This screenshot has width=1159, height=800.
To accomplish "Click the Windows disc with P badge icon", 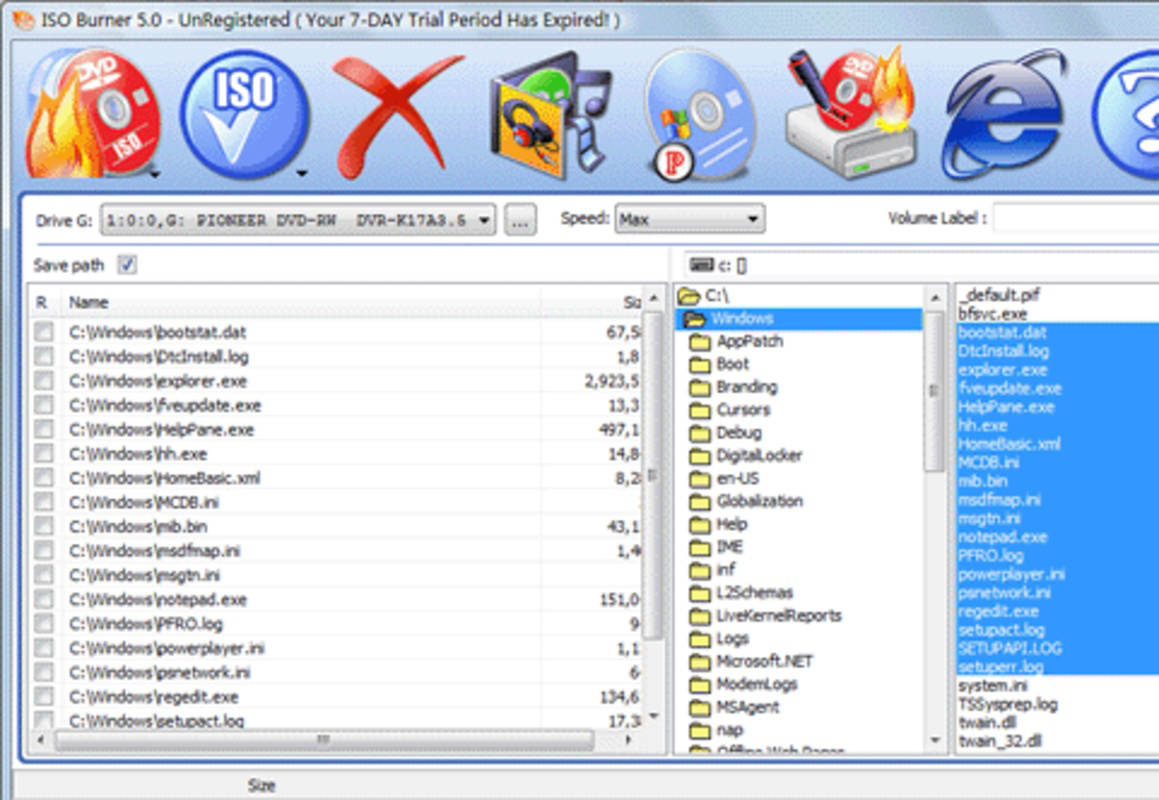I will (x=699, y=116).
